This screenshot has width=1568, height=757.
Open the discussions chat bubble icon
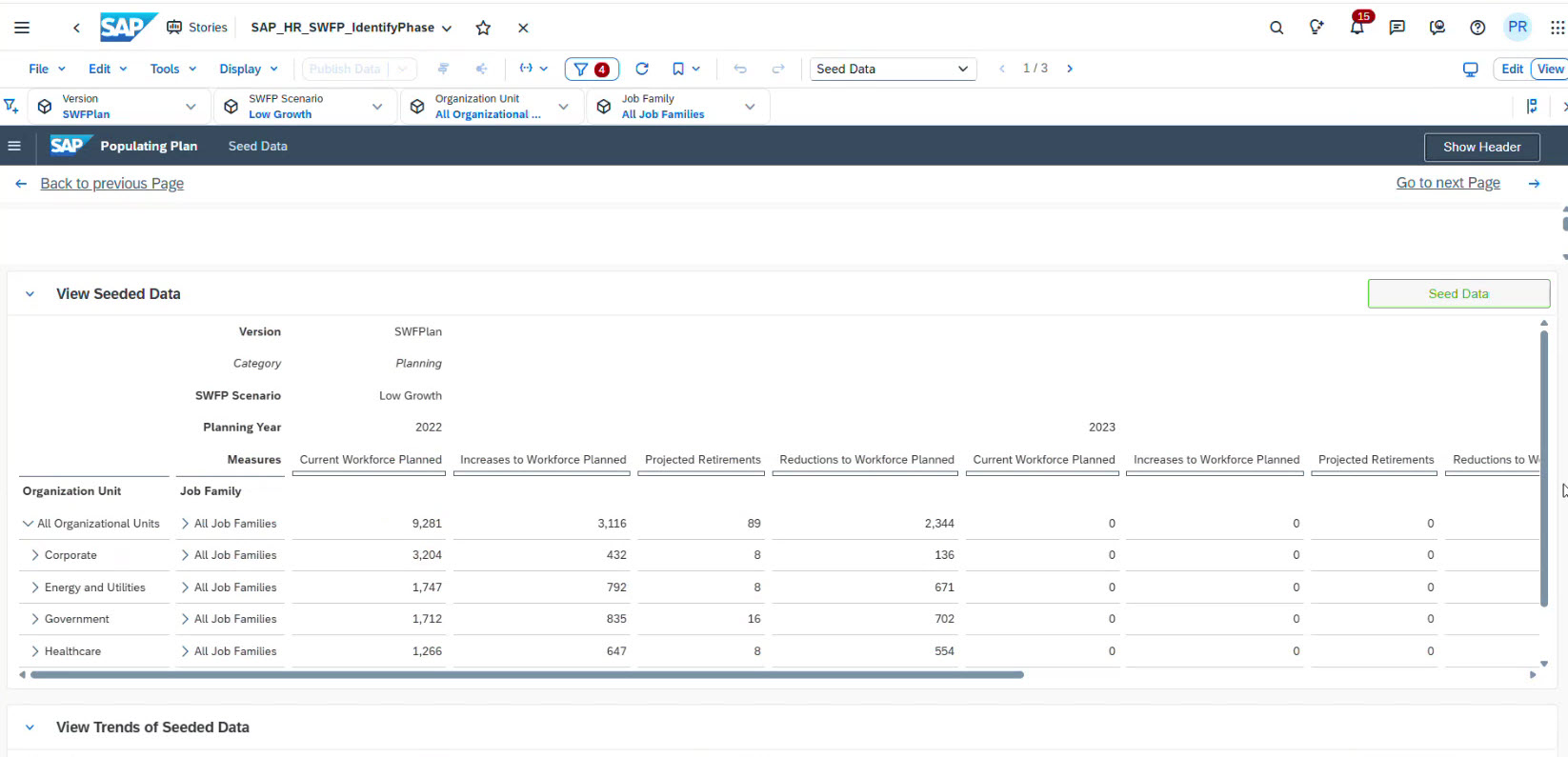click(1397, 28)
